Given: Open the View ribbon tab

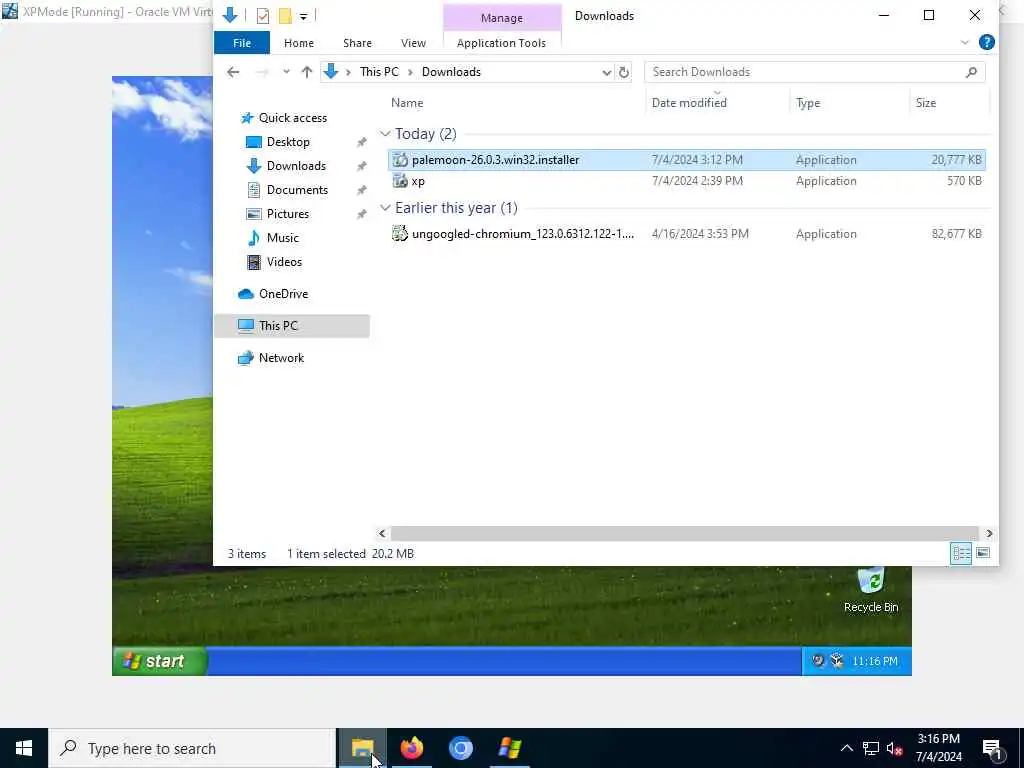Looking at the screenshot, I should (x=413, y=43).
